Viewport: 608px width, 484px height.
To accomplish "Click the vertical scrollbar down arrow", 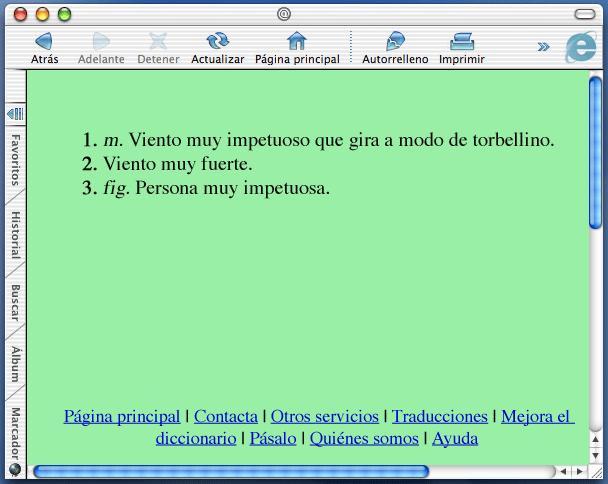I will [x=596, y=454].
